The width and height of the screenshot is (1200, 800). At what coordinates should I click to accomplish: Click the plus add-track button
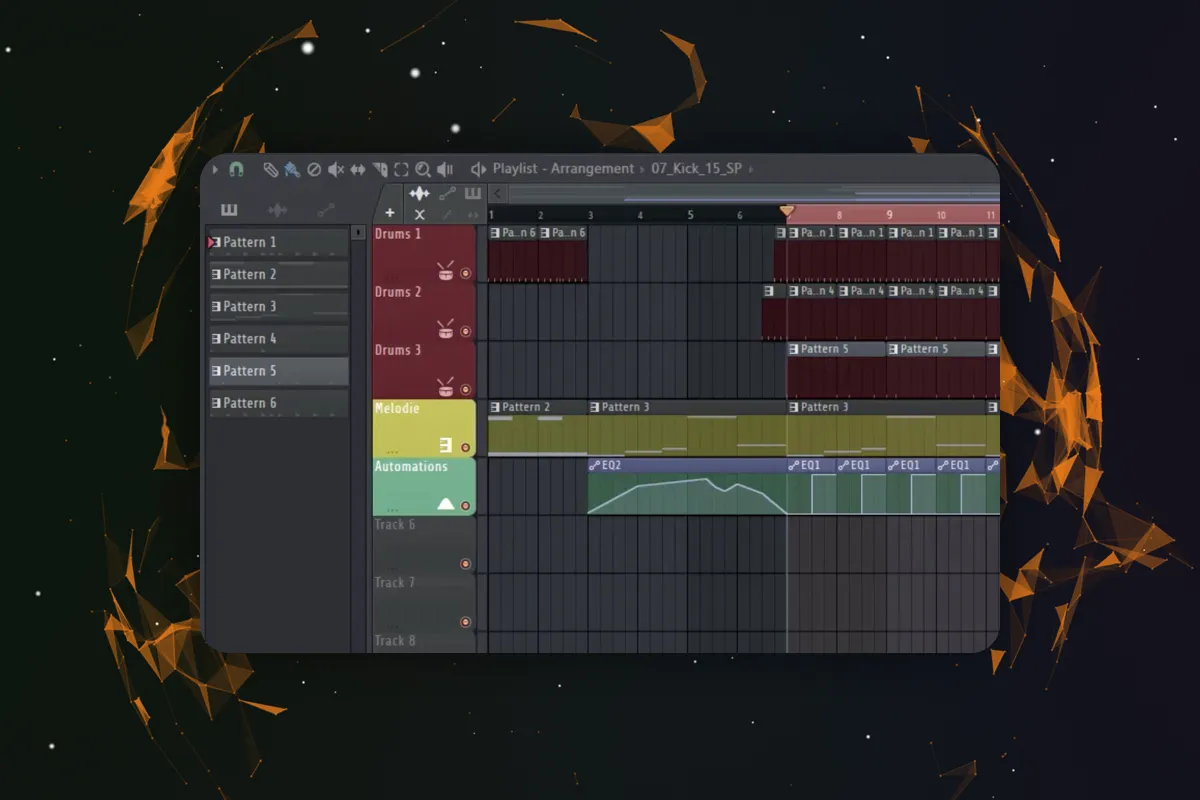click(390, 213)
